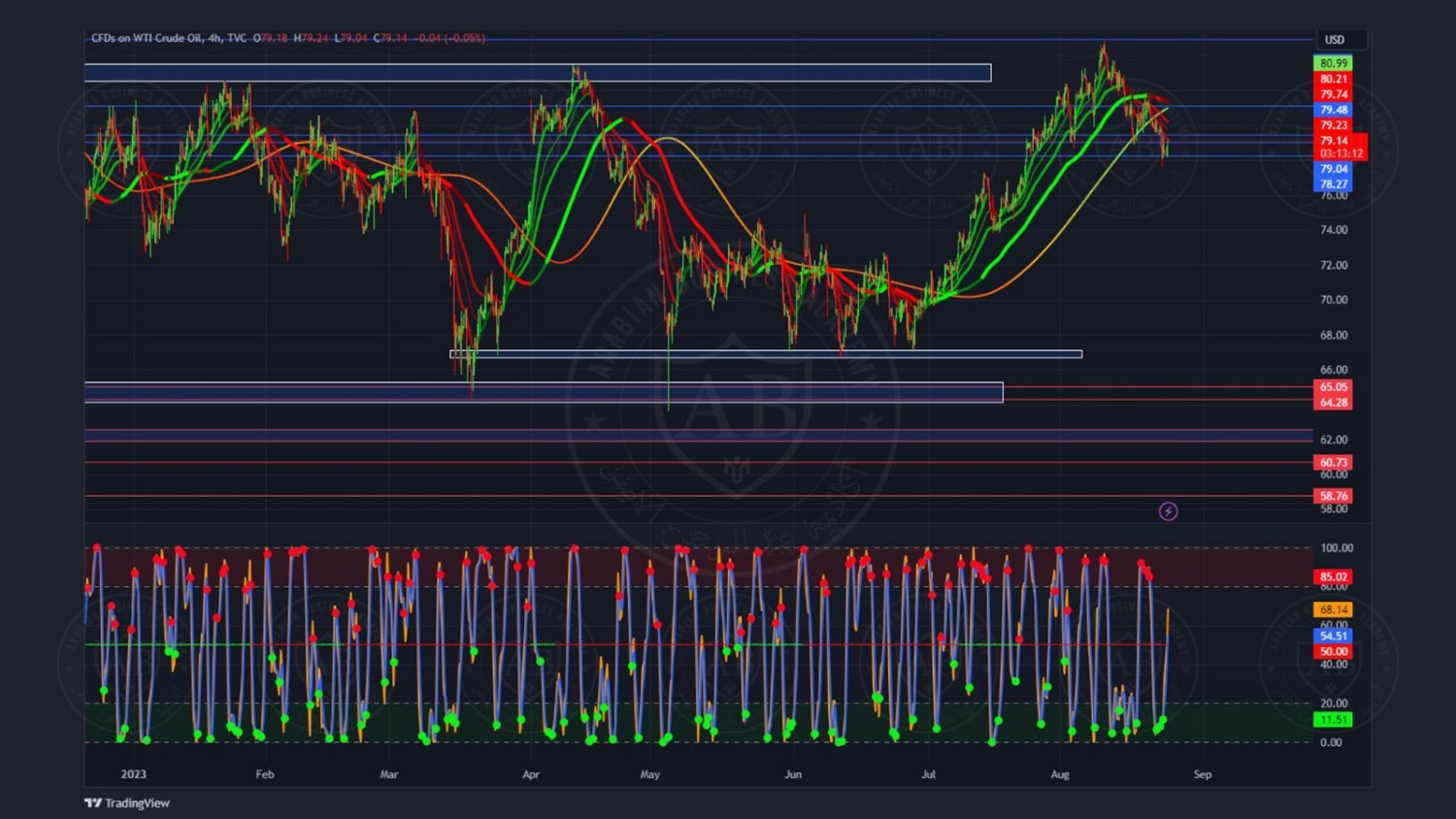Click the blue 78.27 price label
This screenshot has width=1456, height=819.
[x=1333, y=184]
